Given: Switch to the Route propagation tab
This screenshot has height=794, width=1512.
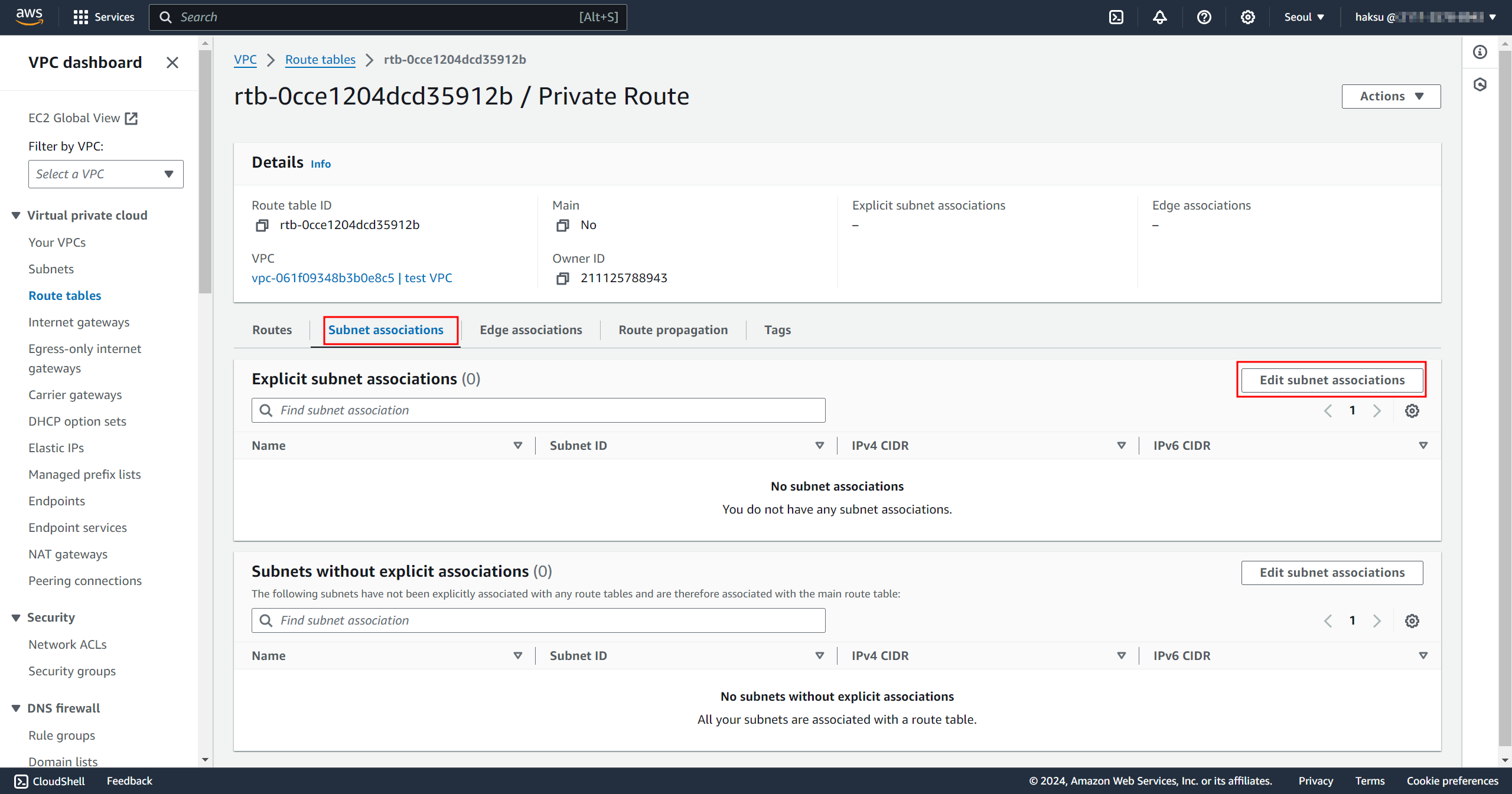Looking at the screenshot, I should point(673,330).
